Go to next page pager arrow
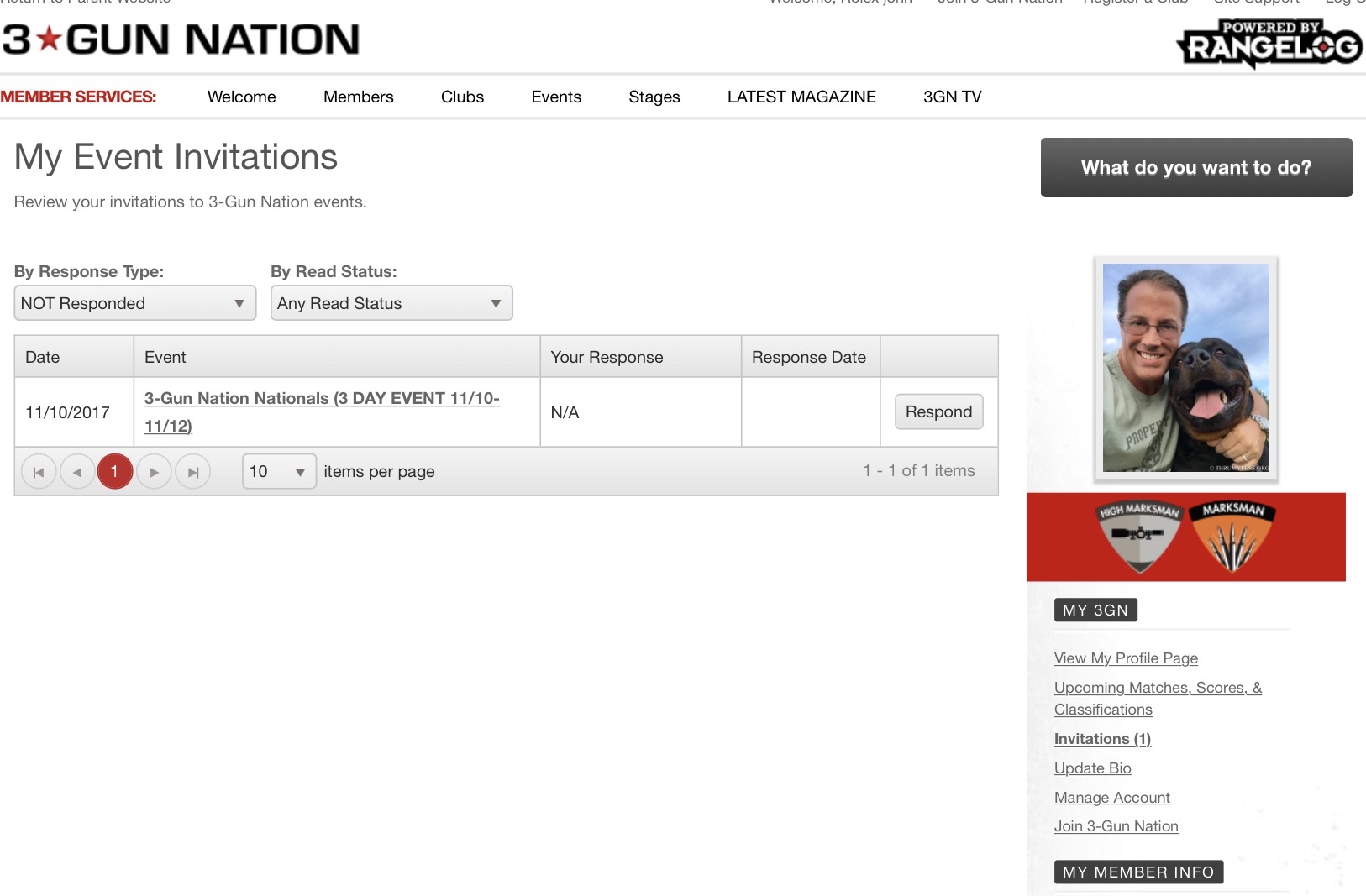The height and width of the screenshot is (896, 1366). point(154,472)
